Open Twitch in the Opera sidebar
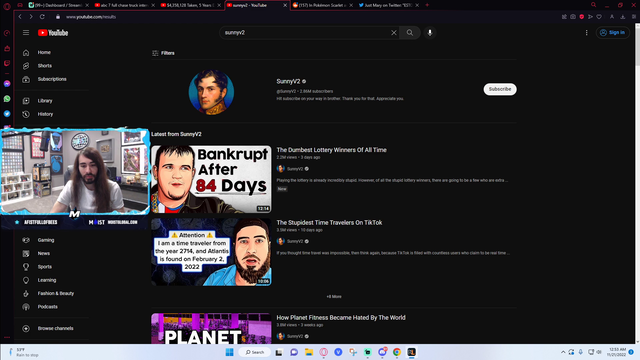Viewport: 640px width, 360px height. point(7,63)
